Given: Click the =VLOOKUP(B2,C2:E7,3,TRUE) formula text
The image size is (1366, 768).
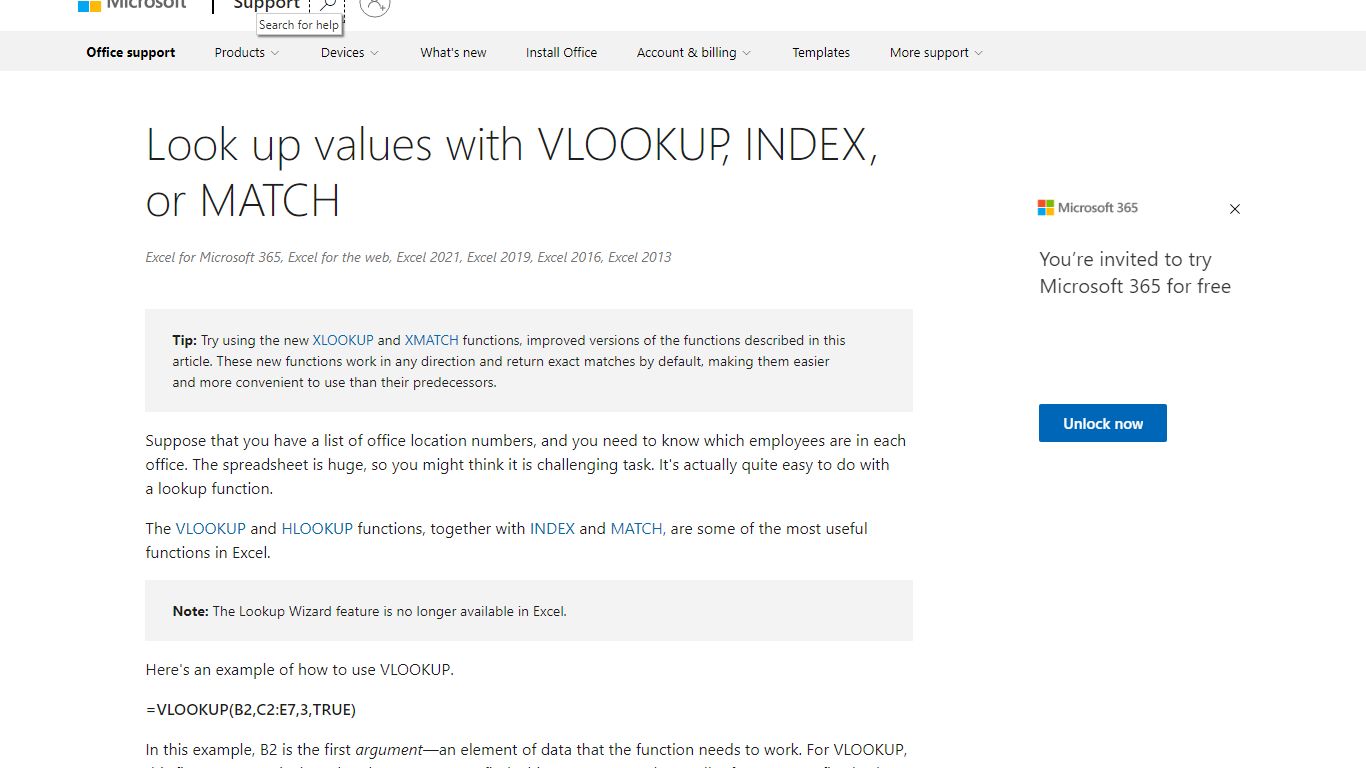Looking at the screenshot, I should [x=251, y=709].
